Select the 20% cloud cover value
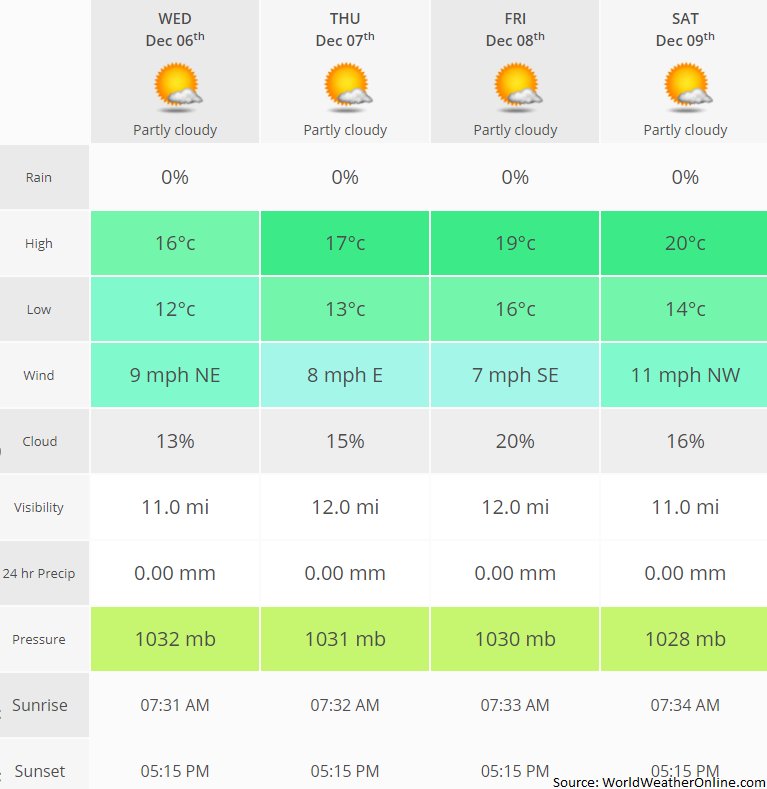 (x=515, y=441)
